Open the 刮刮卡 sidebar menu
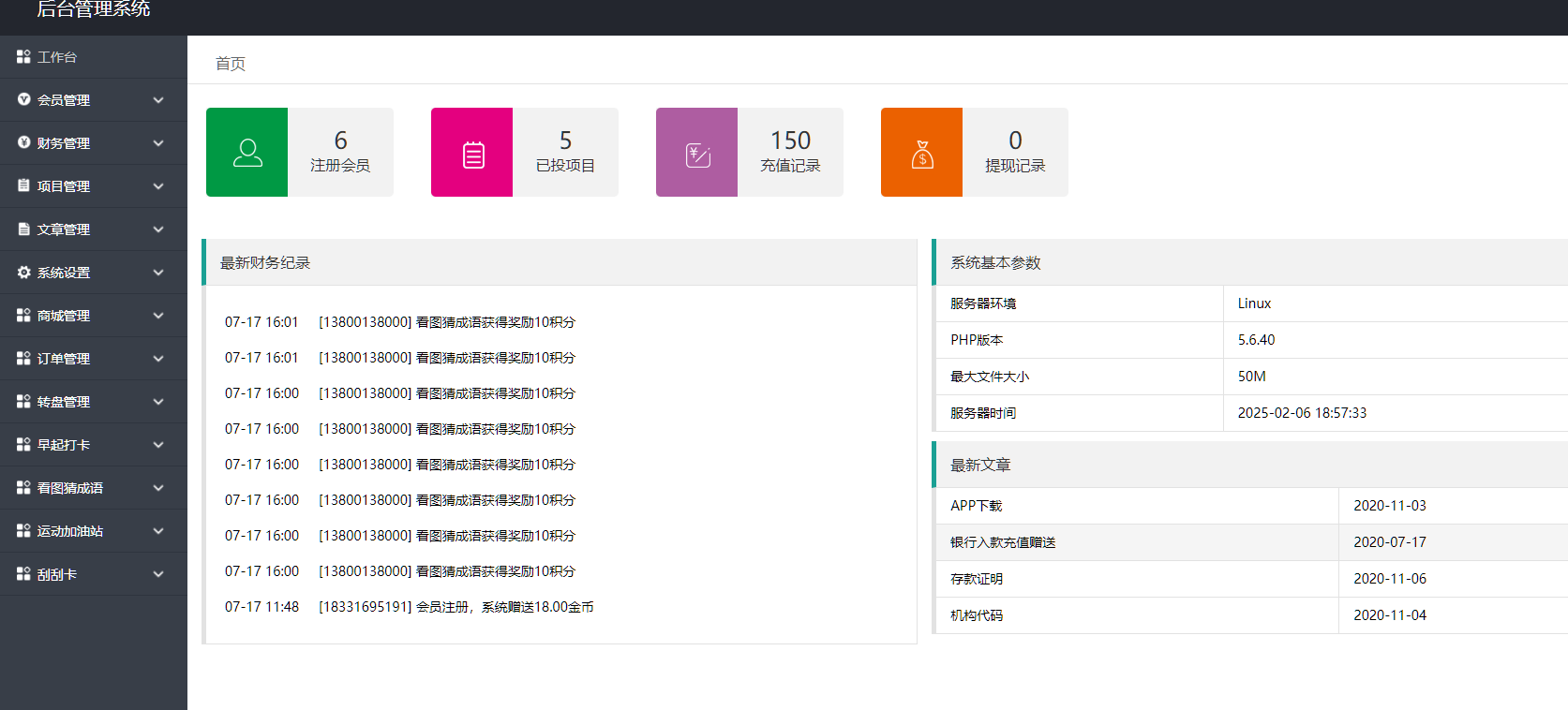 (57, 574)
